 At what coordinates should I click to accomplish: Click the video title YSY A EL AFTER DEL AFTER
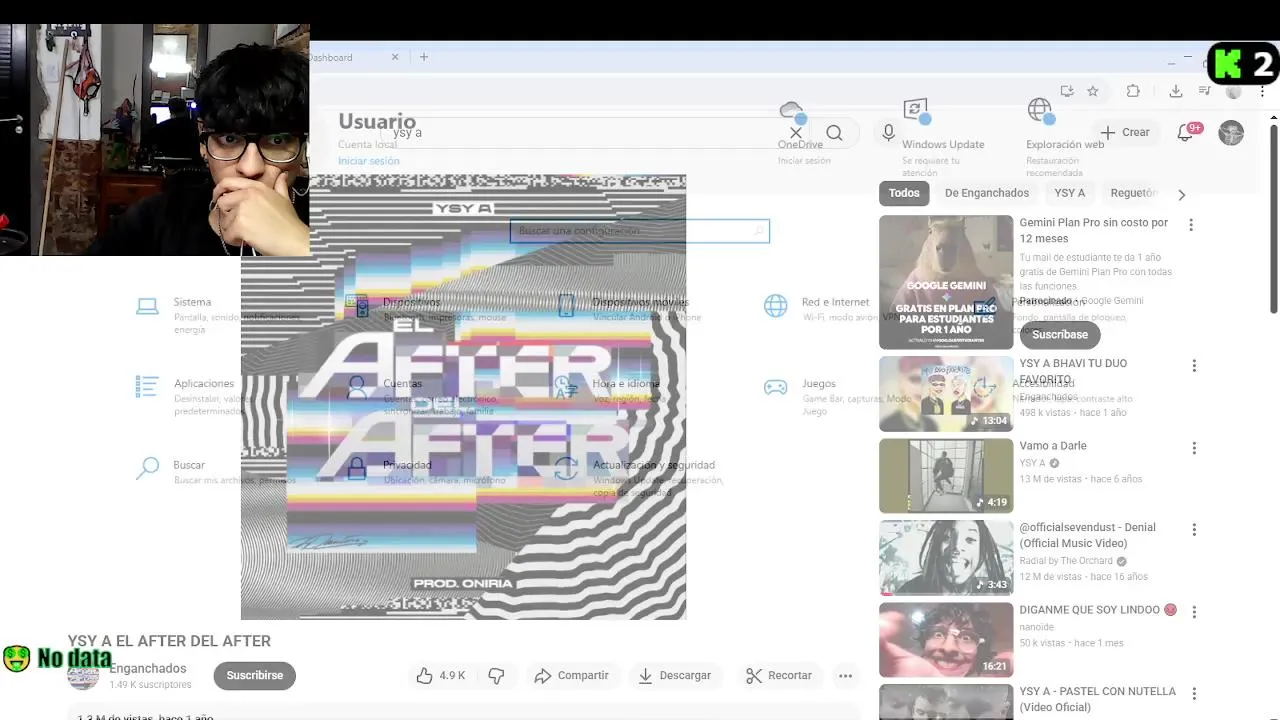point(169,641)
